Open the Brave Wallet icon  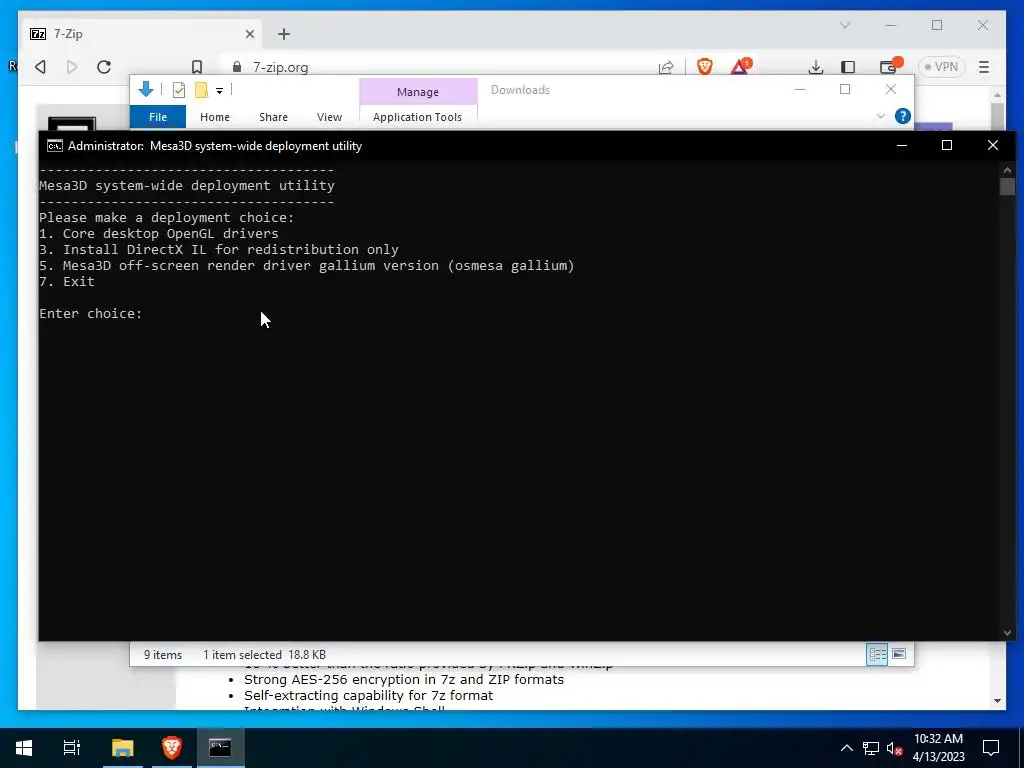(889, 66)
